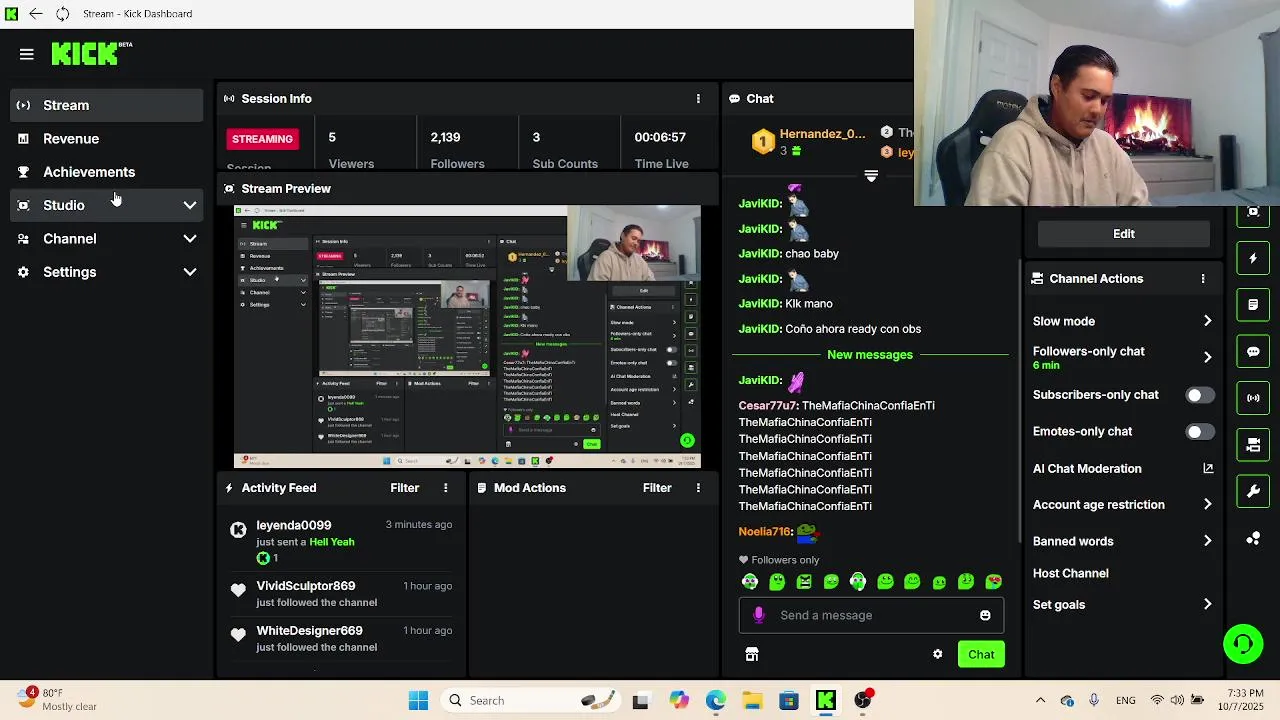
Task: Click the red STREAMING status badge
Action: (x=262, y=139)
